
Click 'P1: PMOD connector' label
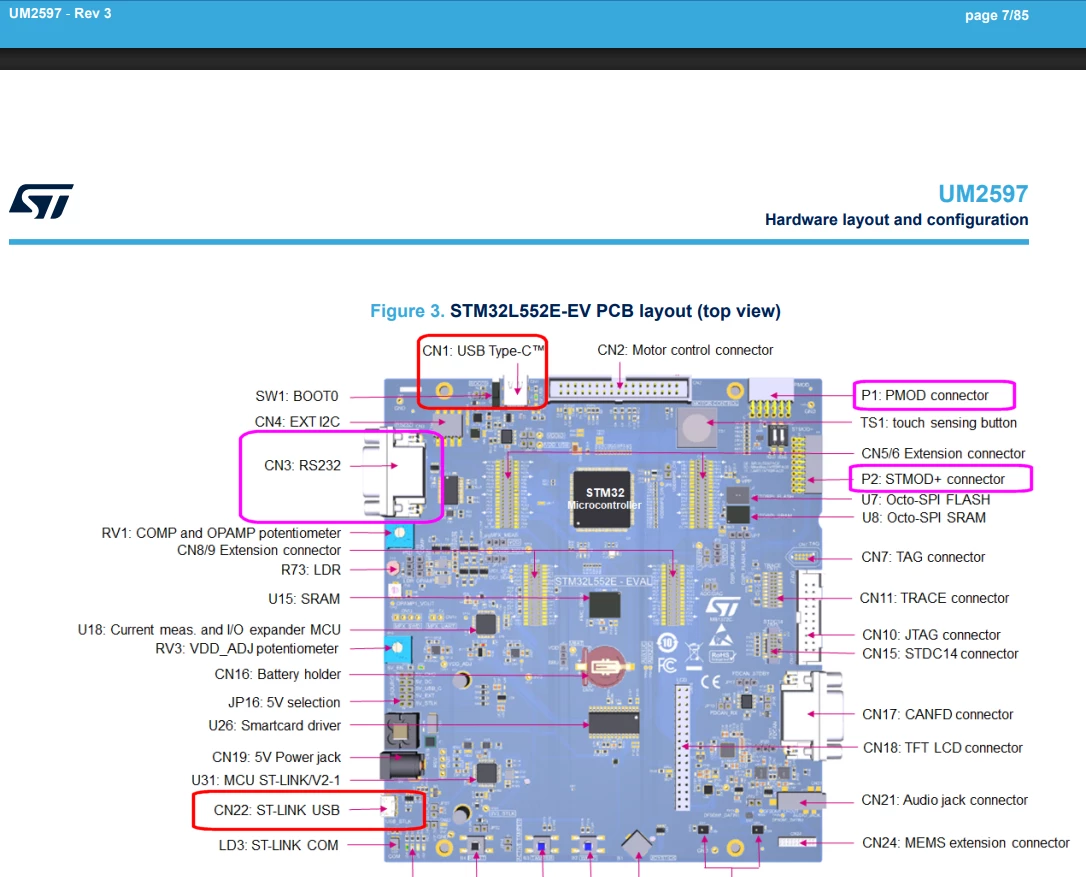click(x=925, y=396)
